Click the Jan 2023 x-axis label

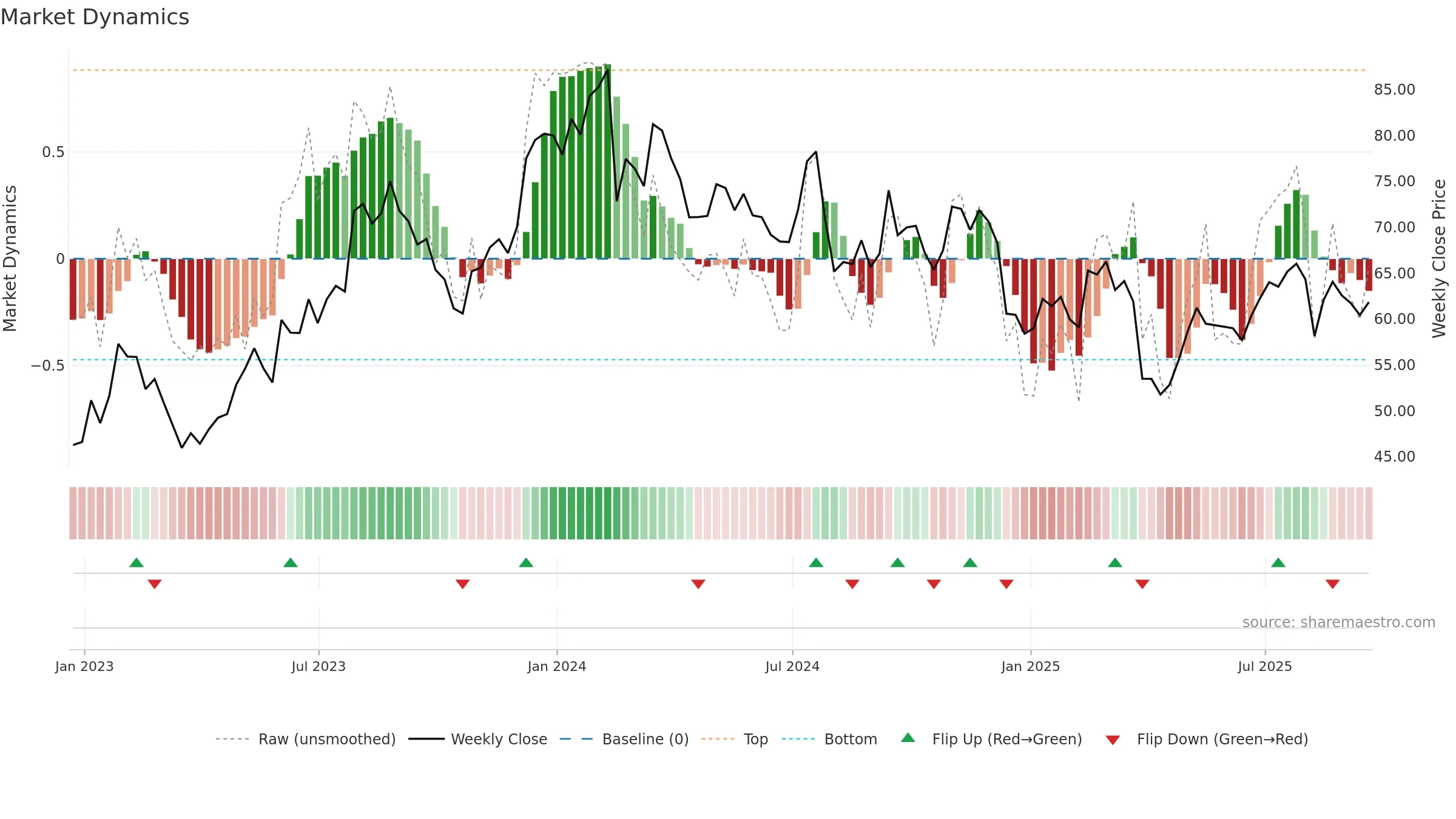(x=84, y=666)
